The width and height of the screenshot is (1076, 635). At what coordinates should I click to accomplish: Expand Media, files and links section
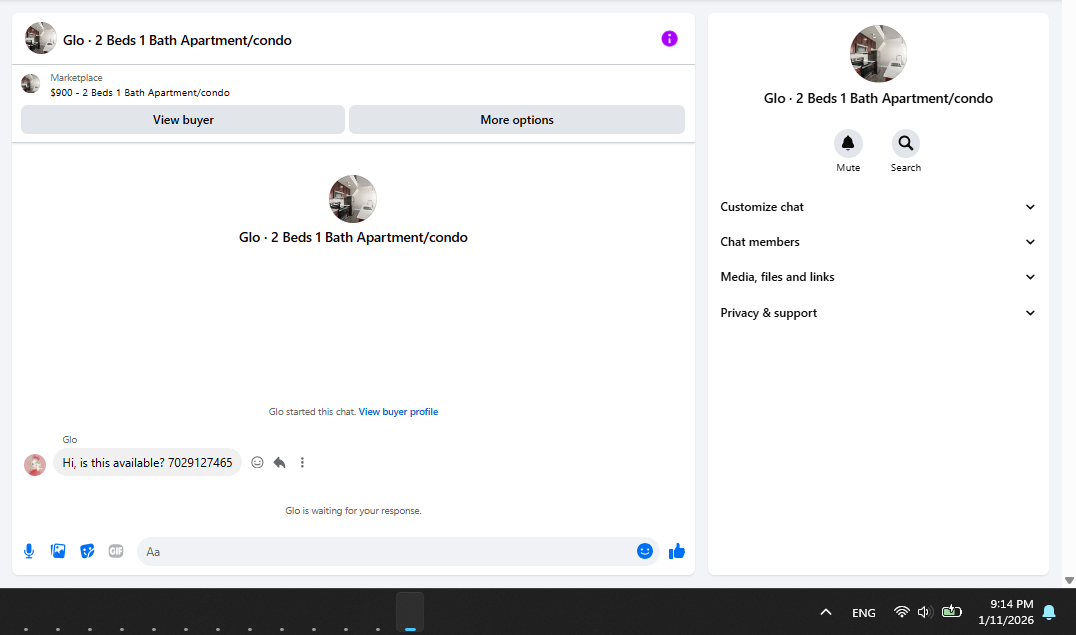[x=878, y=277]
